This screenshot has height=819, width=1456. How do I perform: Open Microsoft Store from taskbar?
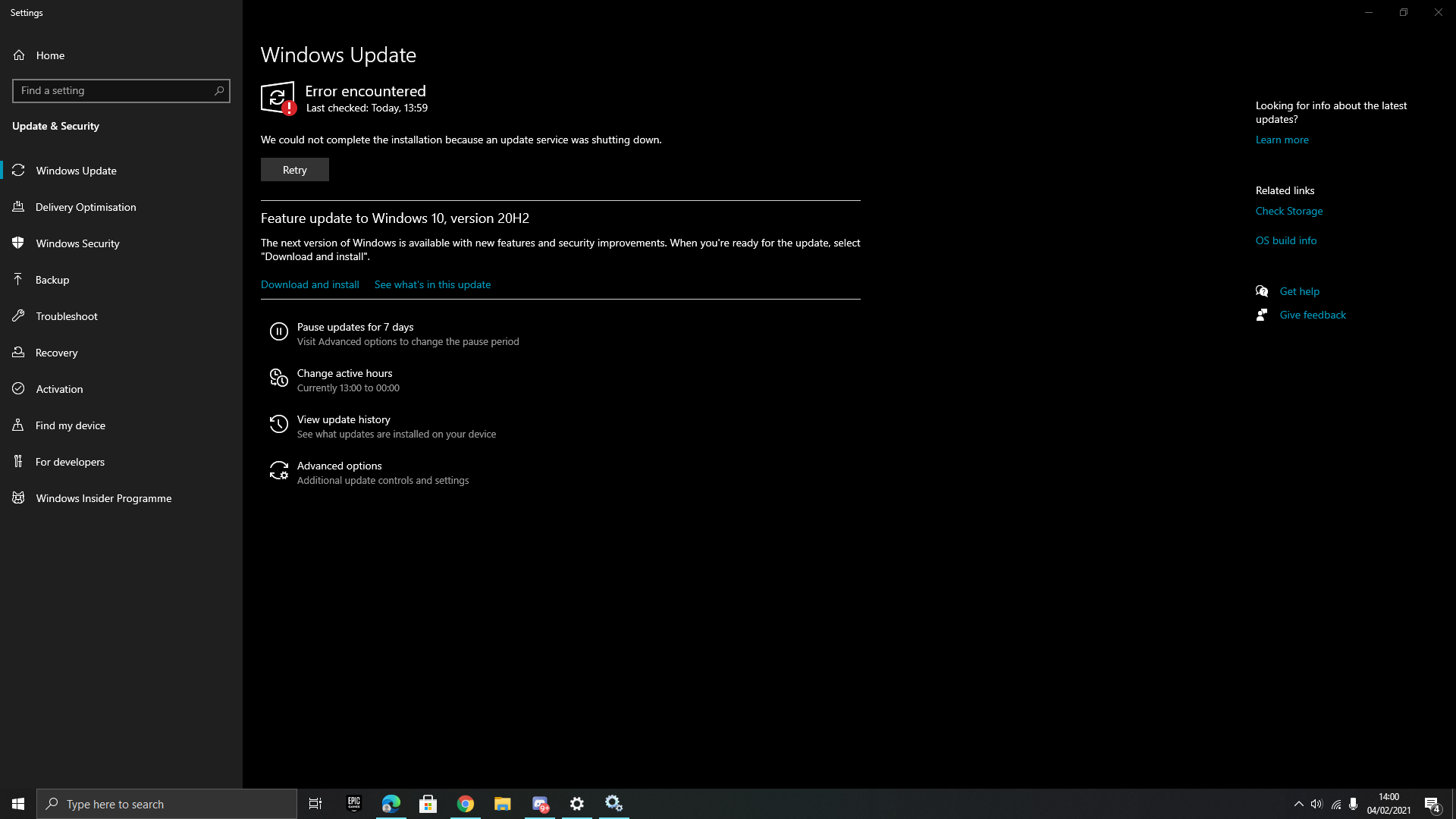[428, 804]
